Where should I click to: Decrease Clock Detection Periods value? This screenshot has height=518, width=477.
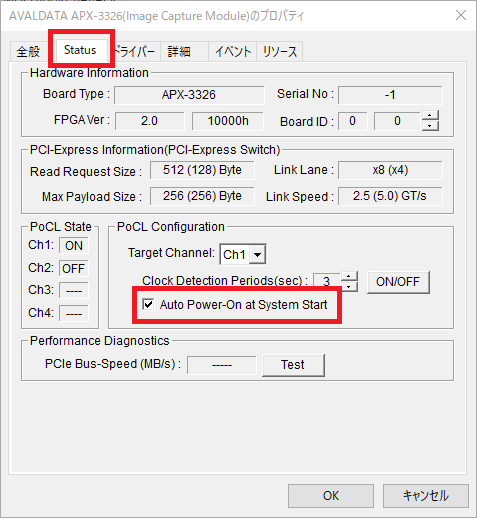pyautogui.click(x=349, y=287)
